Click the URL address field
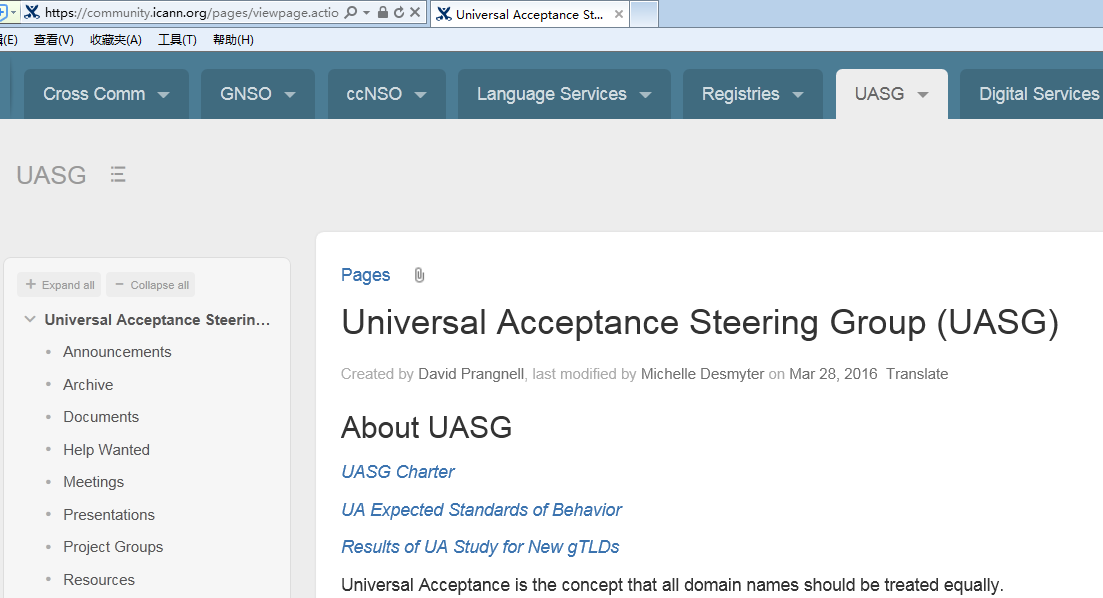 point(191,13)
